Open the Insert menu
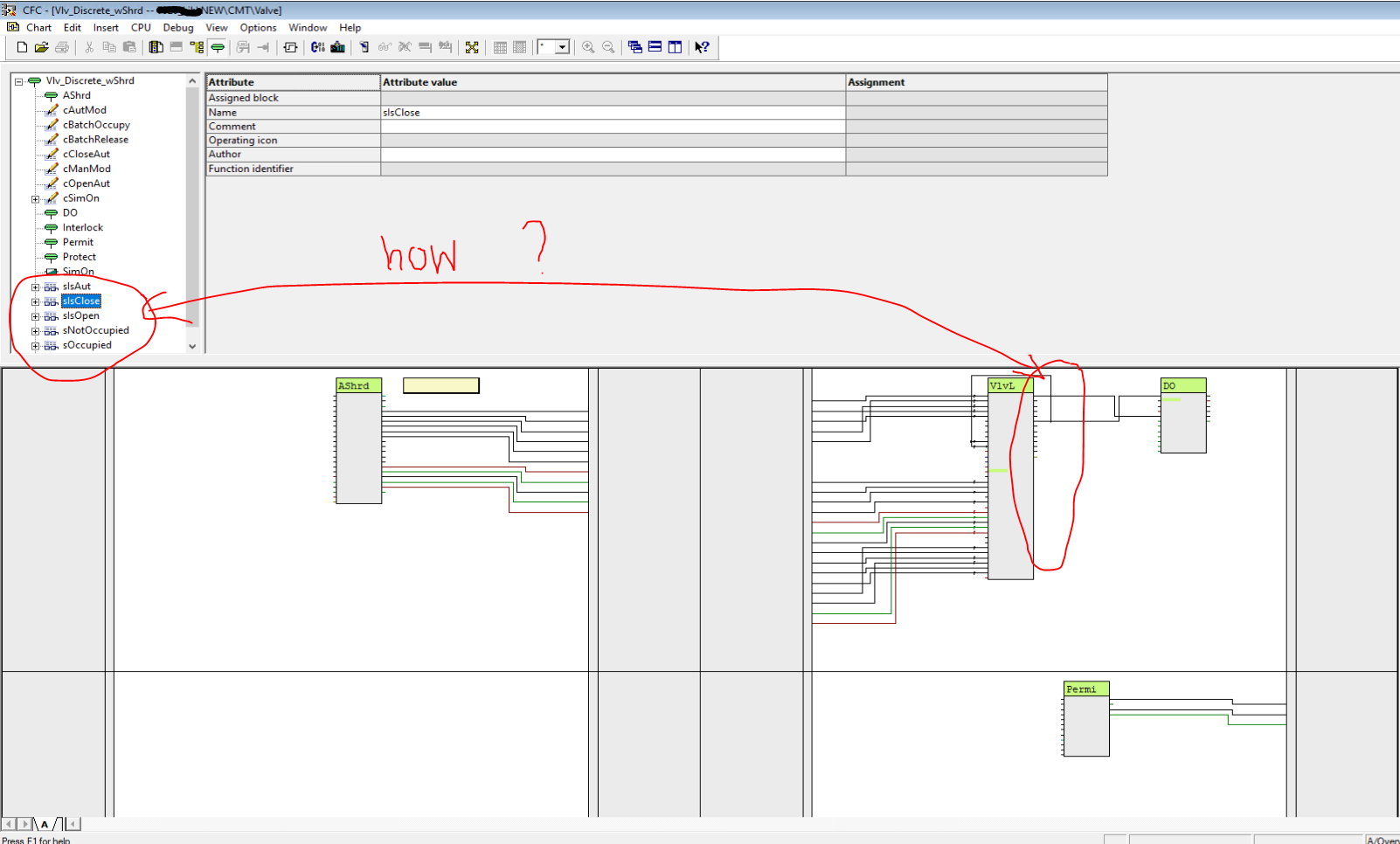The image size is (1400, 844). coord(106,27)
